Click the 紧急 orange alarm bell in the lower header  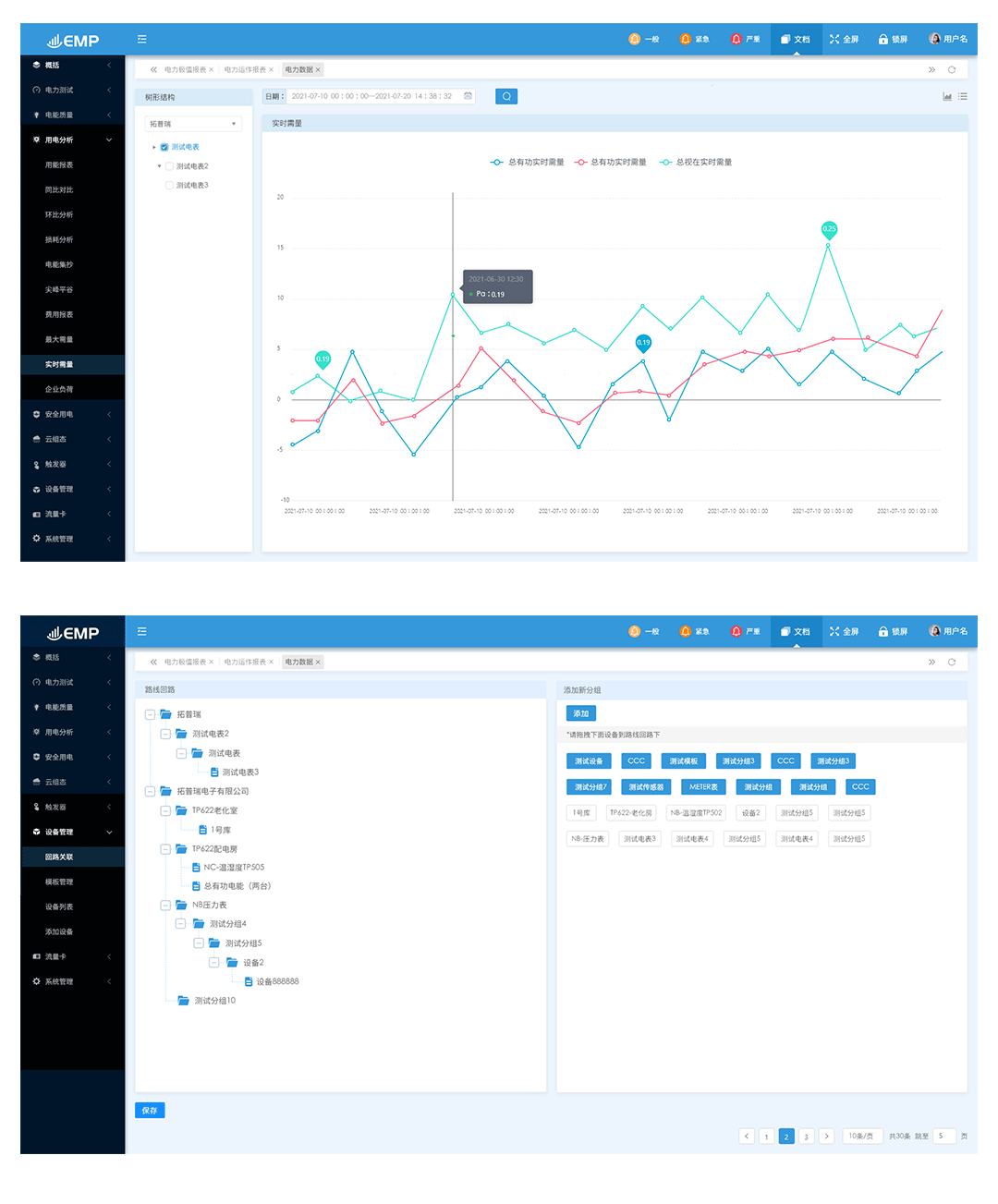[685, 631]
